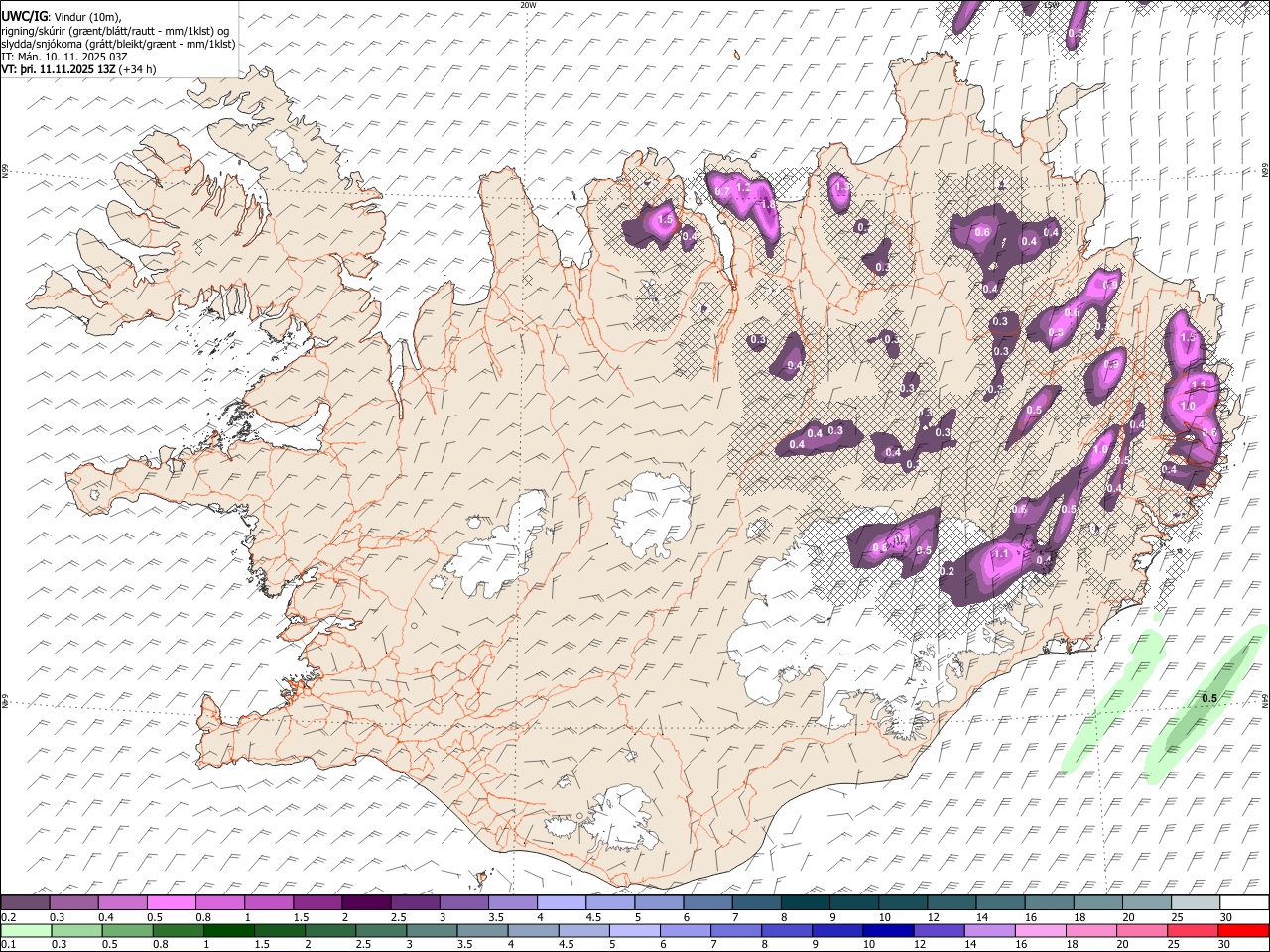Click the '0.1' label in the rain scale
1270x952 pixels.
tap(8, 945)
